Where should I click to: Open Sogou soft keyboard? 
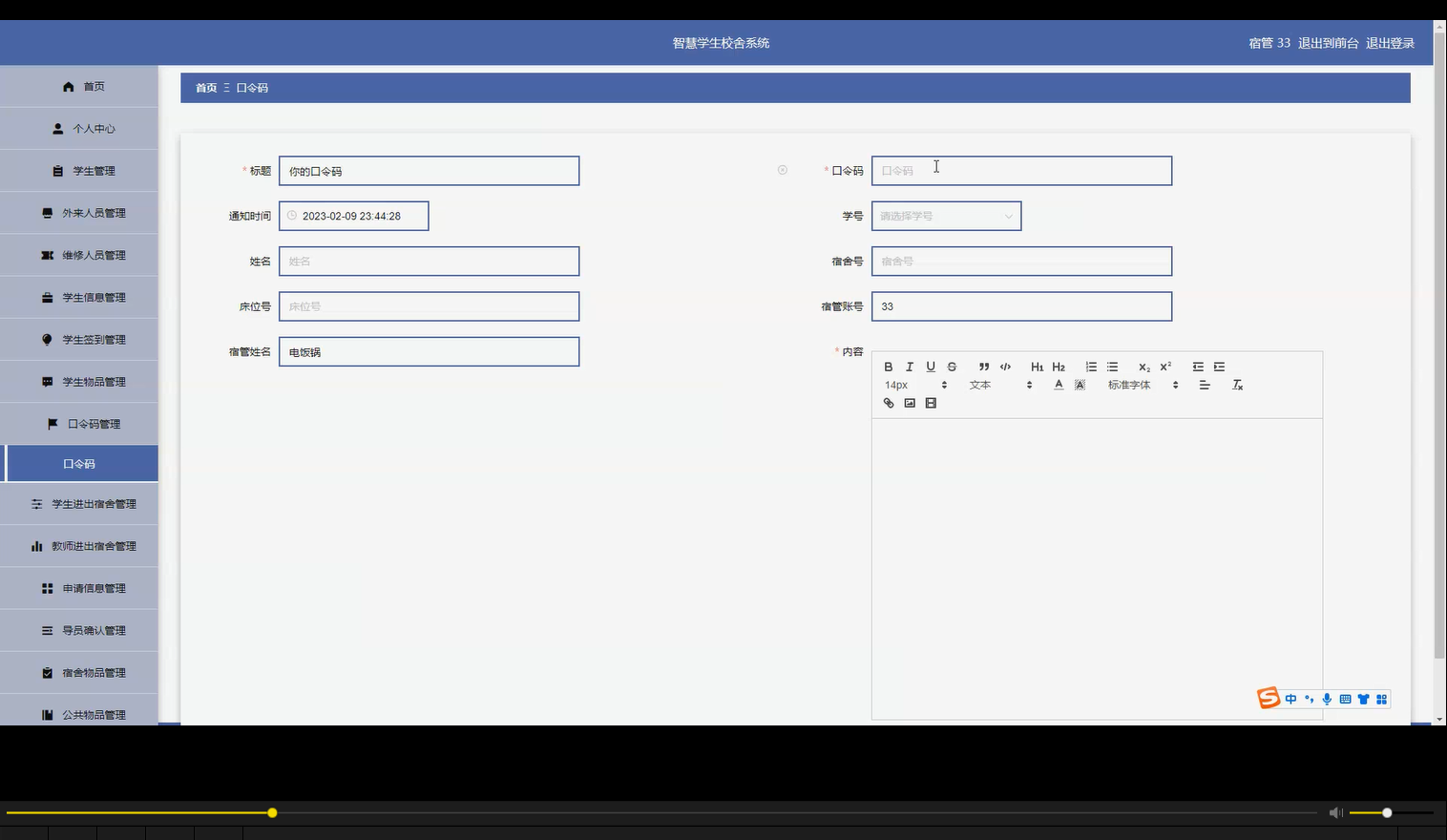coord(1345,700)
